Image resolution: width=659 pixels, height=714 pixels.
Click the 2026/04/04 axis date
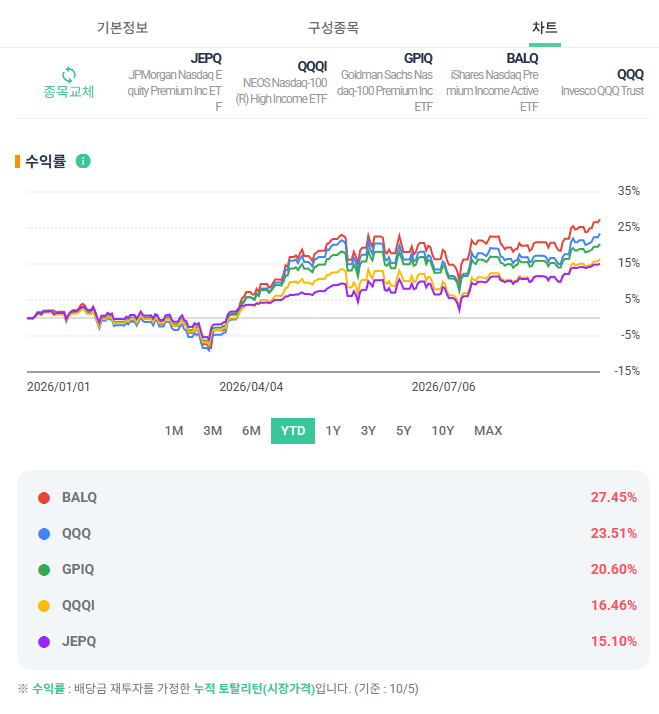(x=251, y=387)
